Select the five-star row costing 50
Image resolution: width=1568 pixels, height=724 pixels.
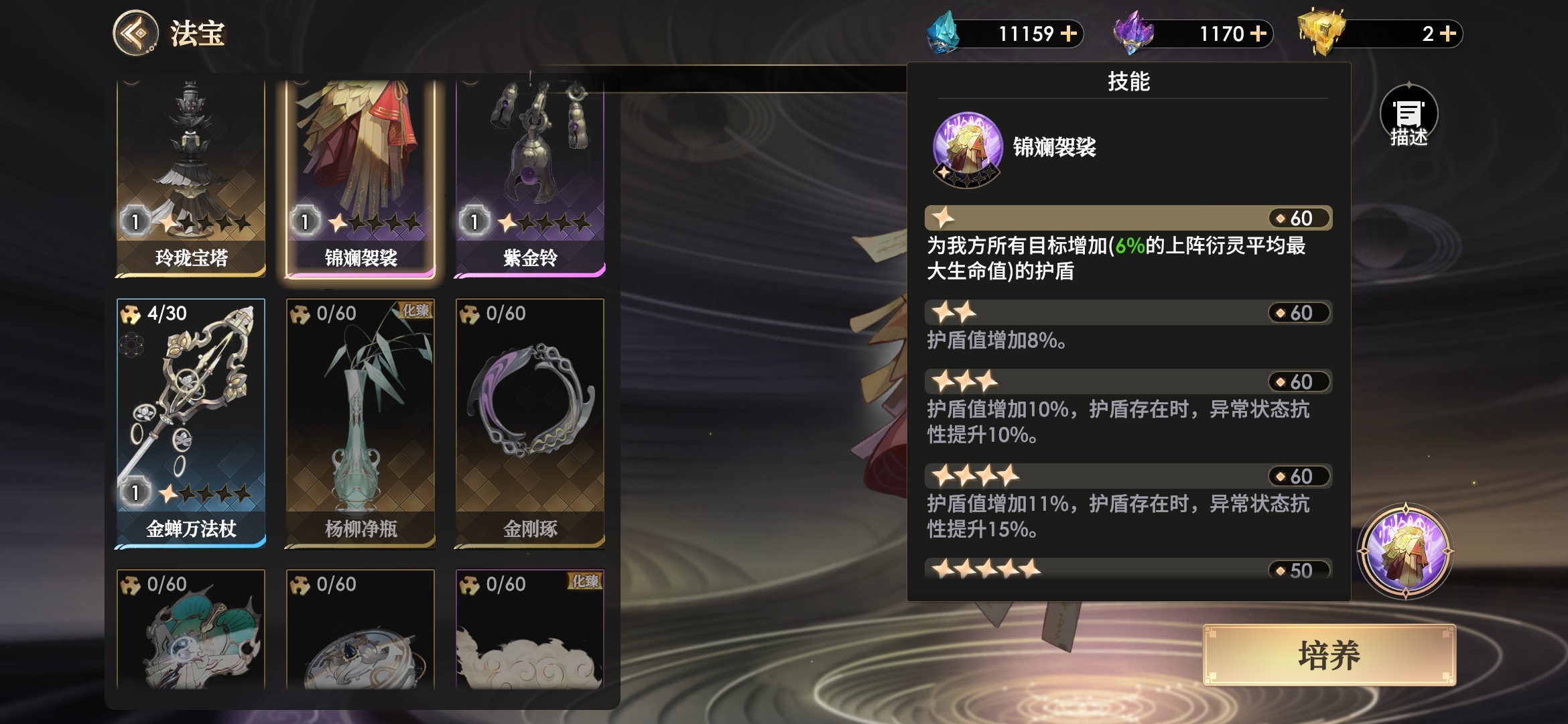[x=1128, y=569]
